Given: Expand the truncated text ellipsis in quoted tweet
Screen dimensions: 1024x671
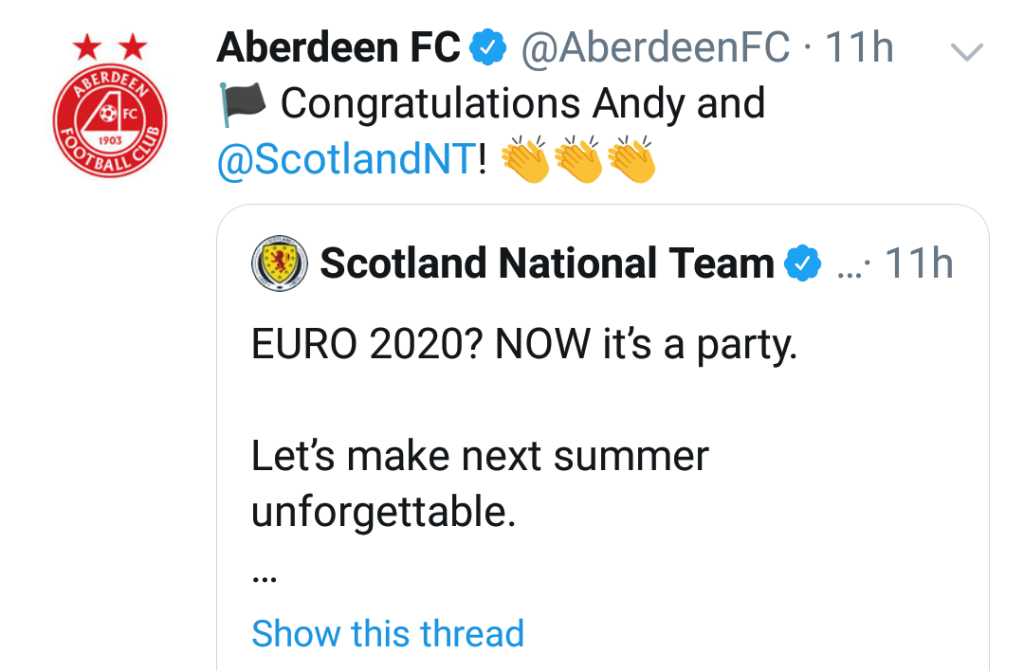Looking at the screenshot, I should 264,578.
